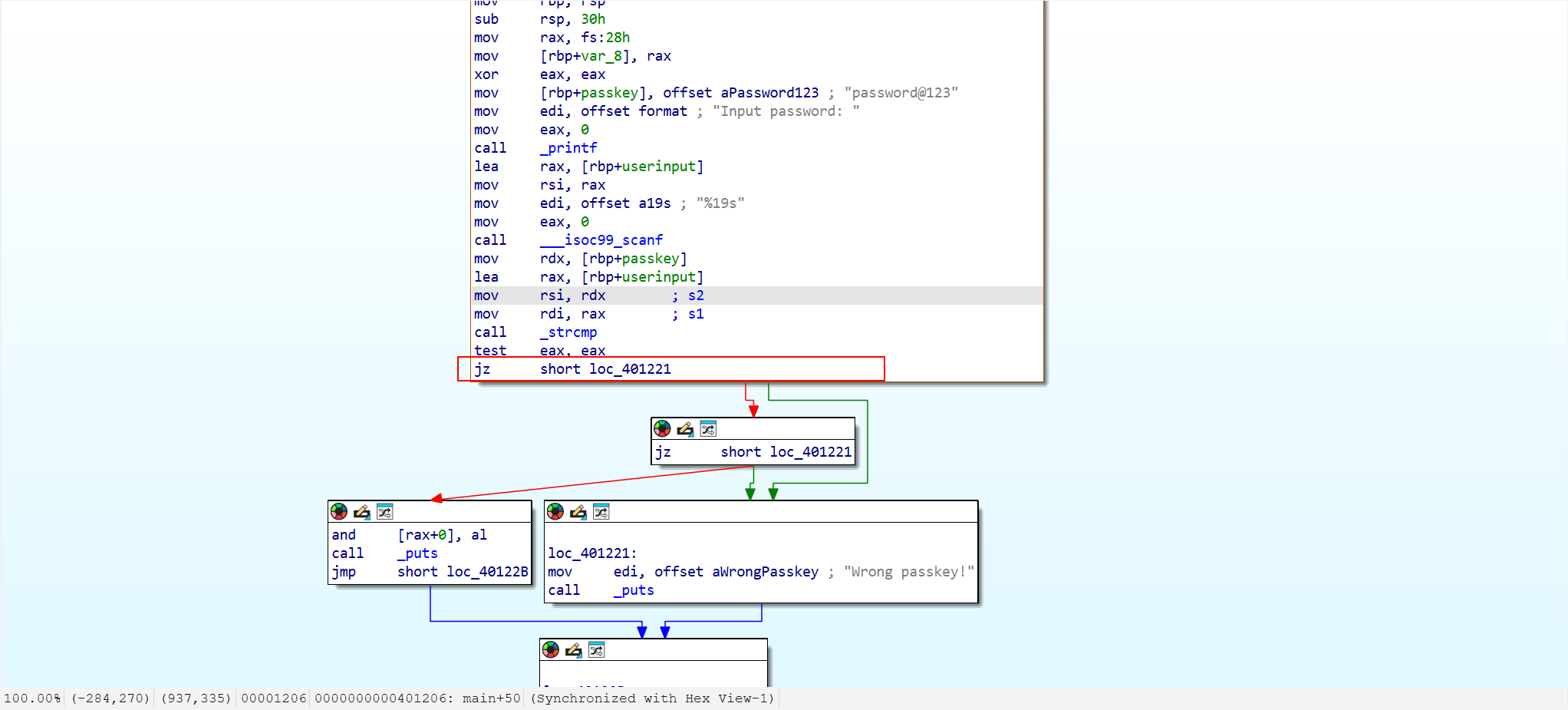Click the 'offset a19s' scanf format line
The image size is (1568, 710).
click(609, 203)
